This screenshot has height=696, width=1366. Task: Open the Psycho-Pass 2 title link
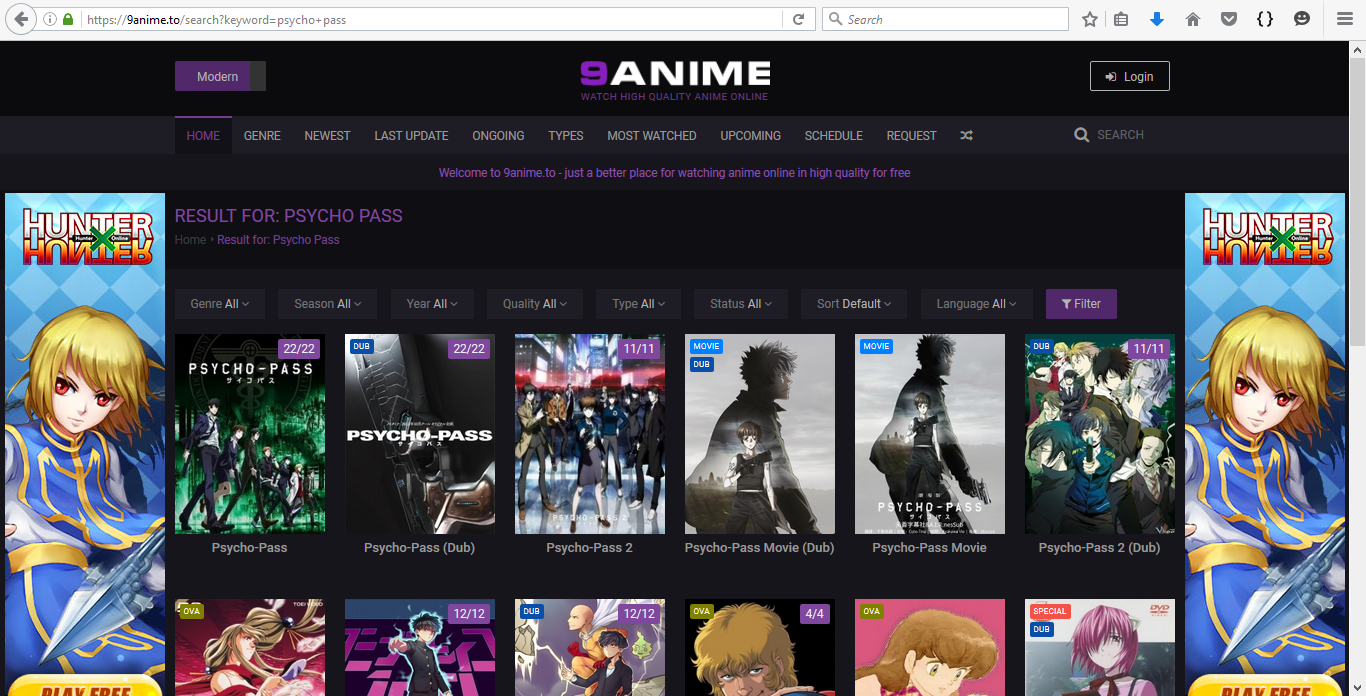coord(589,548)
